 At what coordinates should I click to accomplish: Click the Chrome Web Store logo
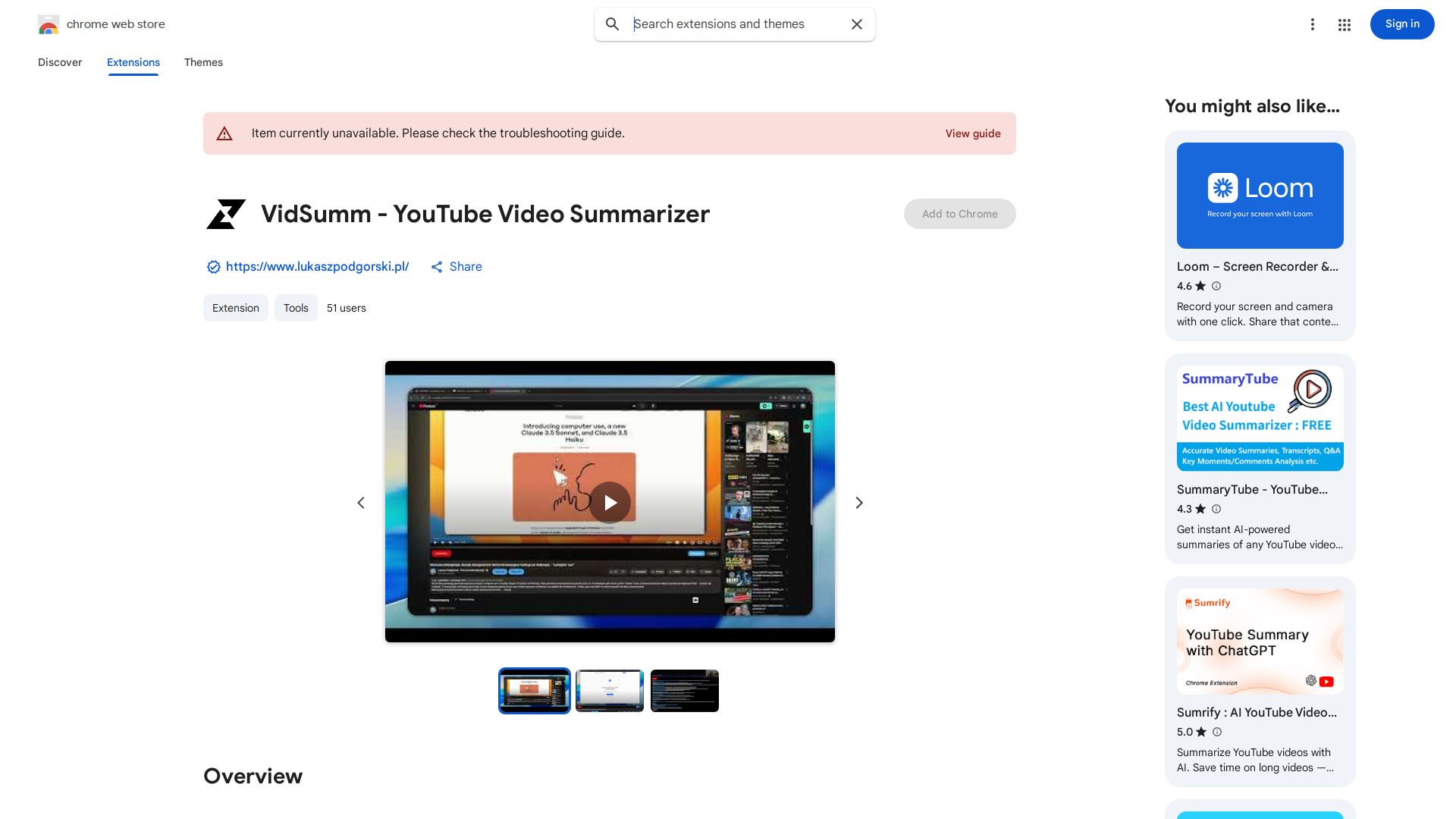[x=49, y=24]
